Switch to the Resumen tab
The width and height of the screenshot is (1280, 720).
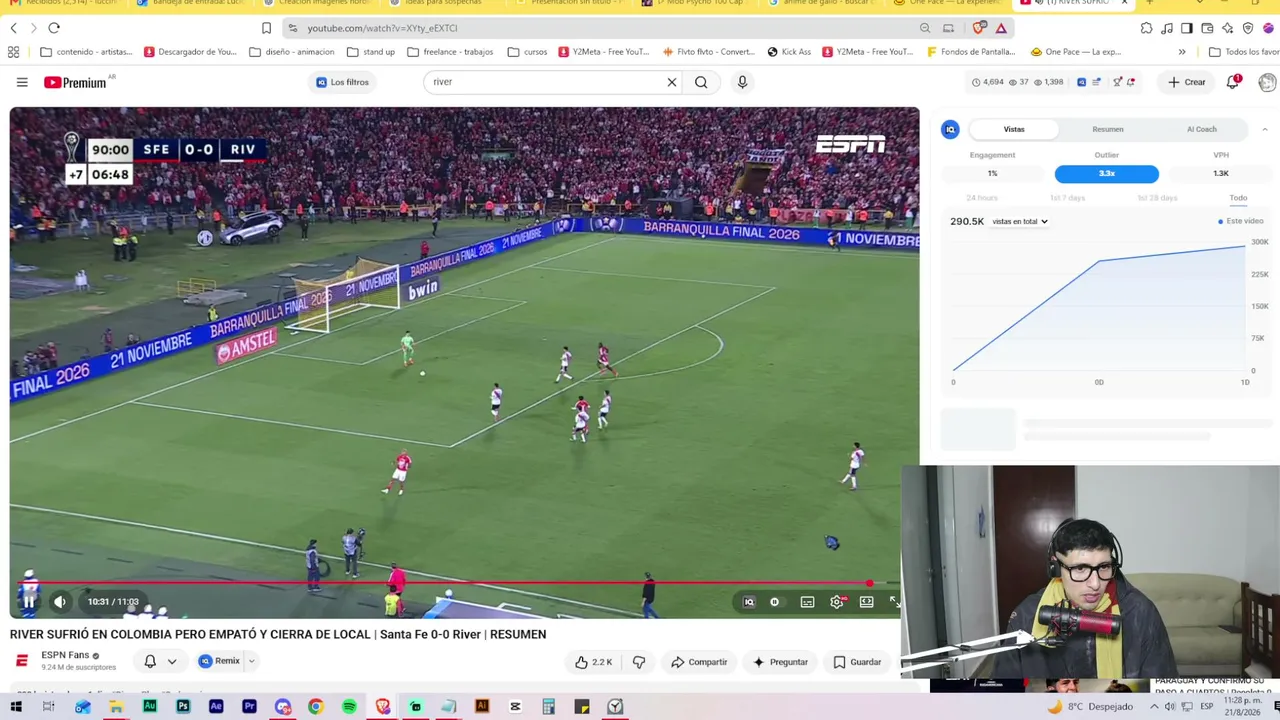click(x=1107, y=129)
